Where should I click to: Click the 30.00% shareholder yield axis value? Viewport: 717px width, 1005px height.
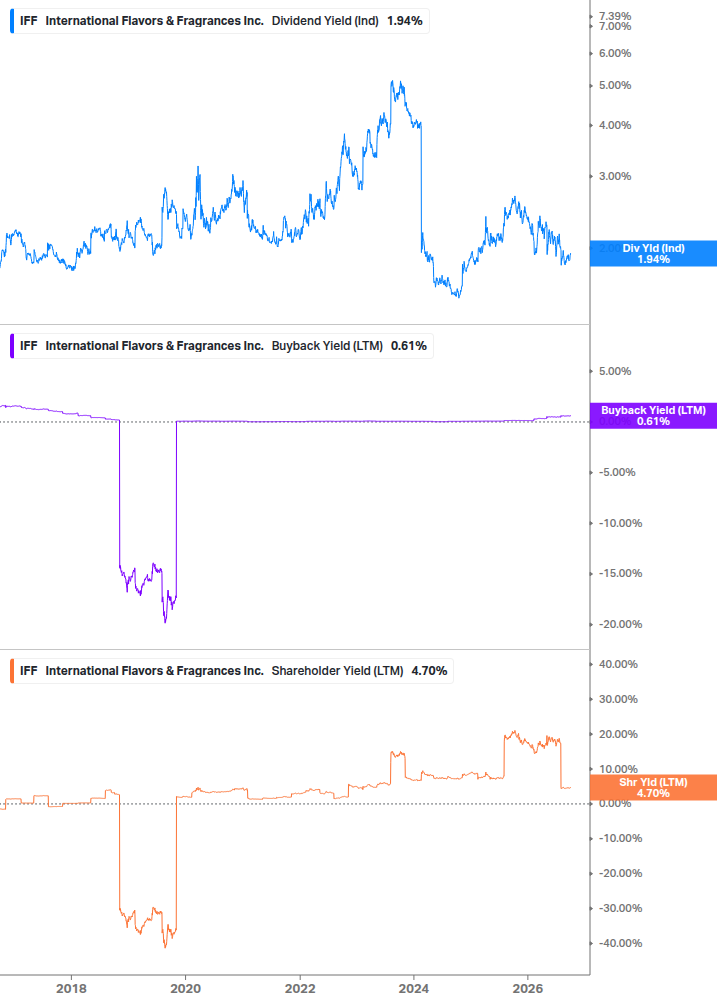[618, 700]
